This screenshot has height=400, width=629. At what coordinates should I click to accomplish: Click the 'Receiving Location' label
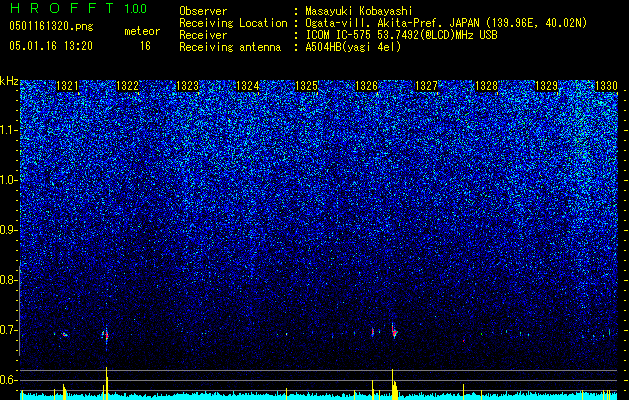click(x=233, y=23)
